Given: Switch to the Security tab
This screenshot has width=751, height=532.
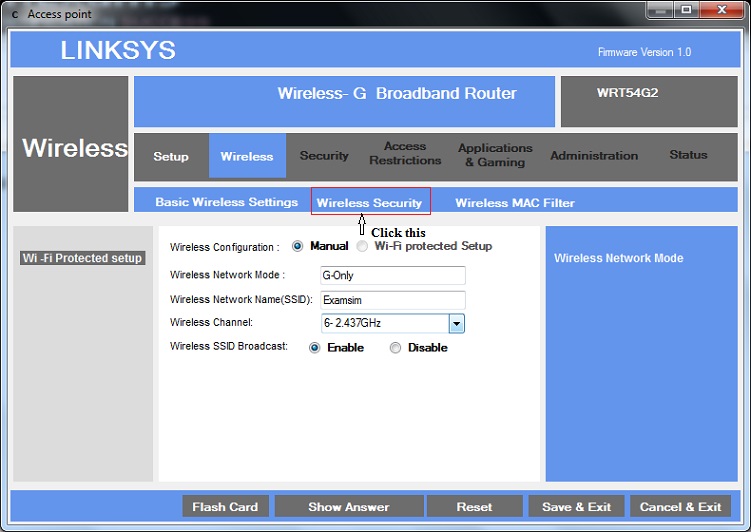Looking at the screenshot, I should point(324,156).
